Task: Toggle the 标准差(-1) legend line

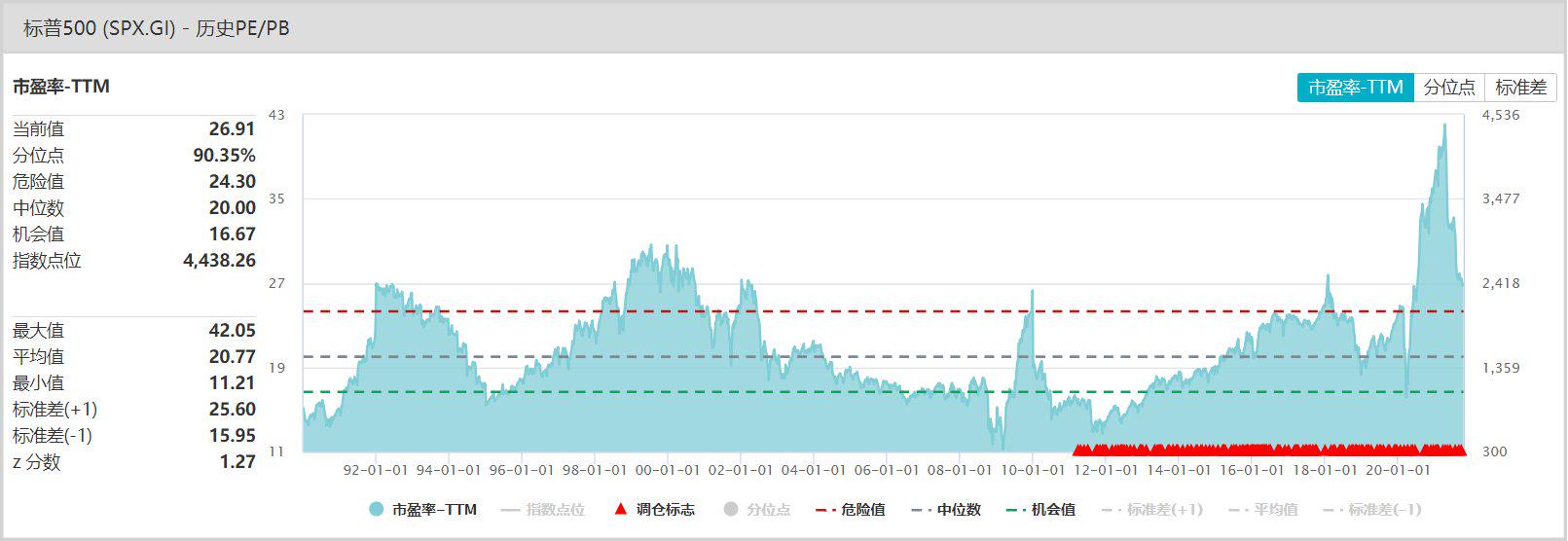Action: [1373, 509]
